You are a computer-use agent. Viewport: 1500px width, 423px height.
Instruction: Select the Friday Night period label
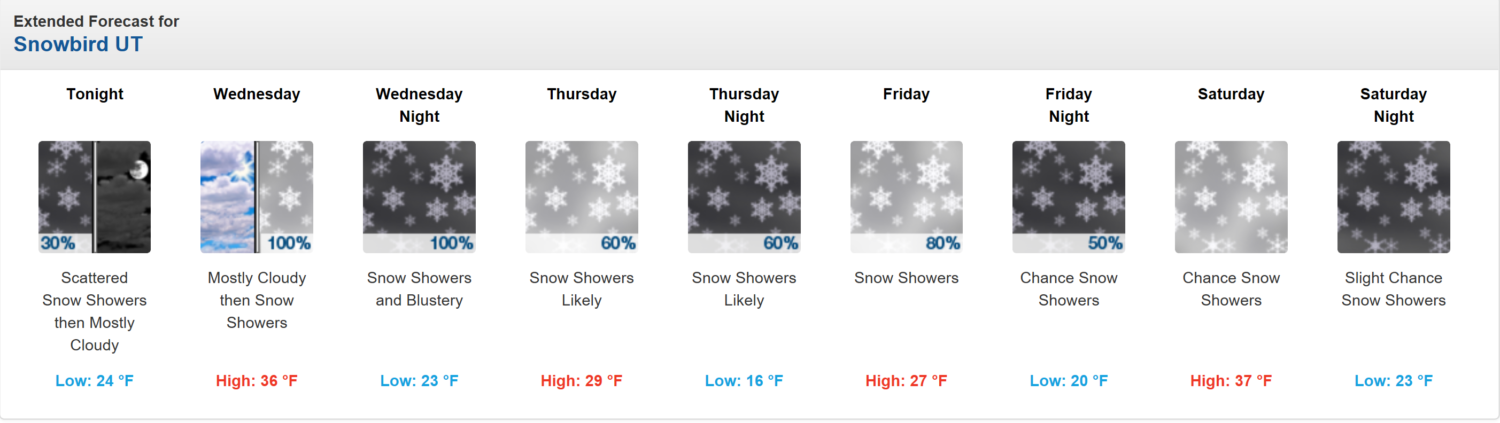pyautogui.click(x=1069, y=105)
